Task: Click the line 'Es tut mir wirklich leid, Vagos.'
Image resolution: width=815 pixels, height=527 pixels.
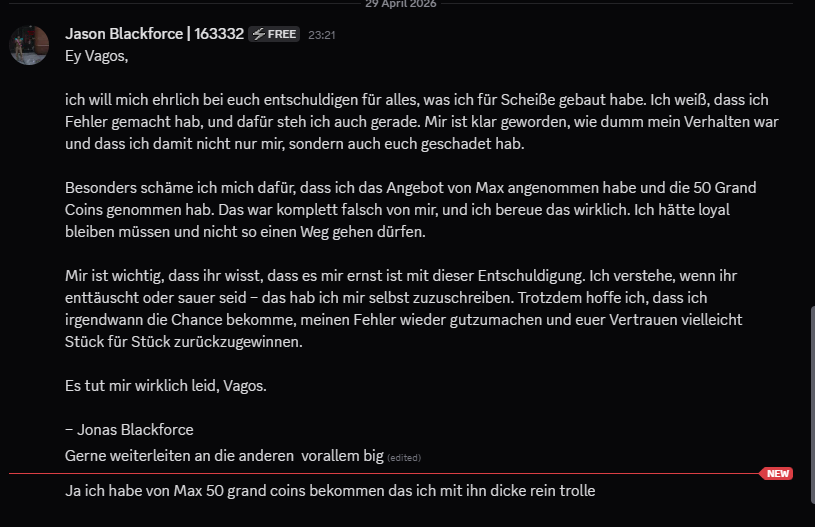Action: [x=166, y=386]
